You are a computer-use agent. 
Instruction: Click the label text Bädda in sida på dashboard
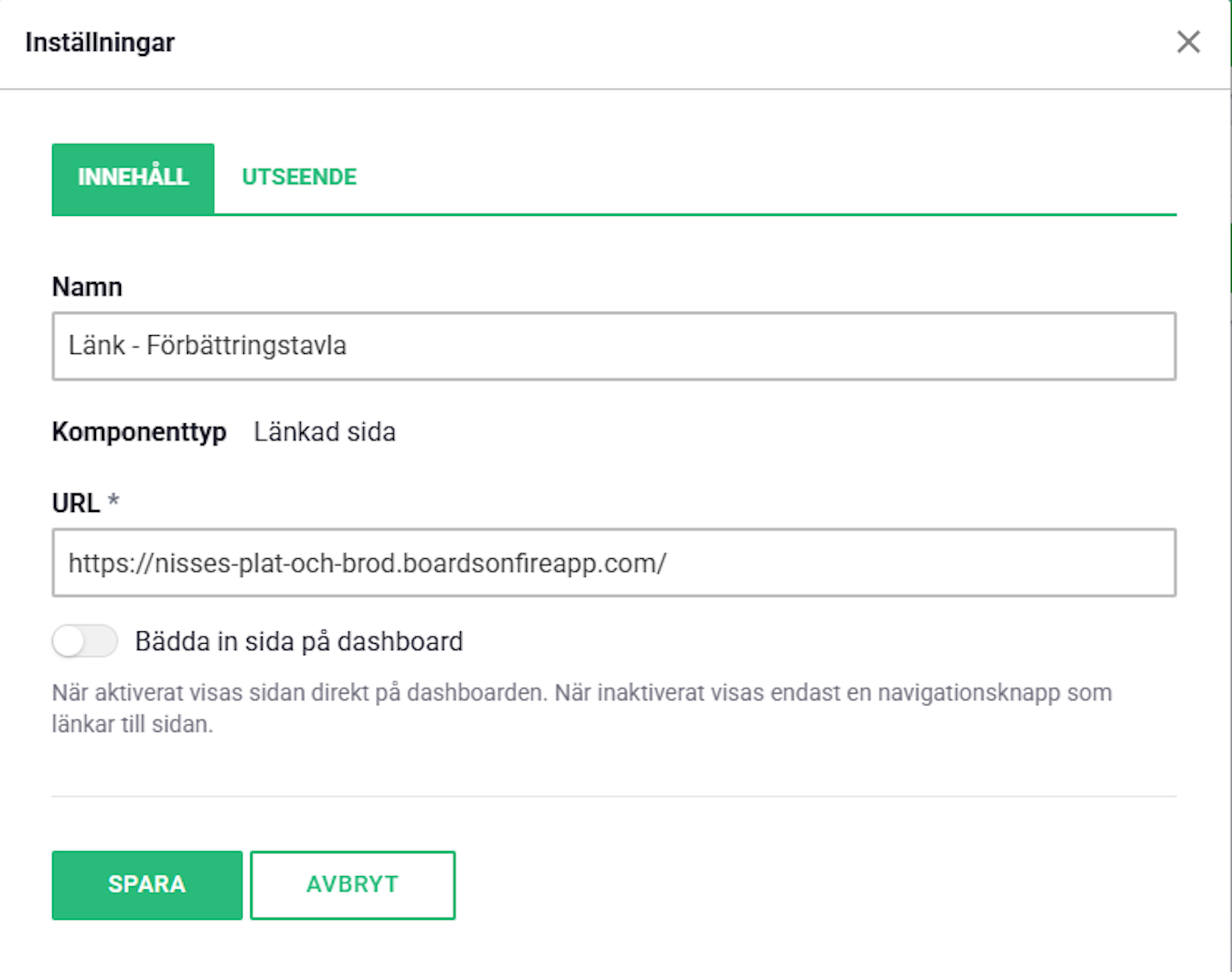pyautogui.click(x=299, y=642)
